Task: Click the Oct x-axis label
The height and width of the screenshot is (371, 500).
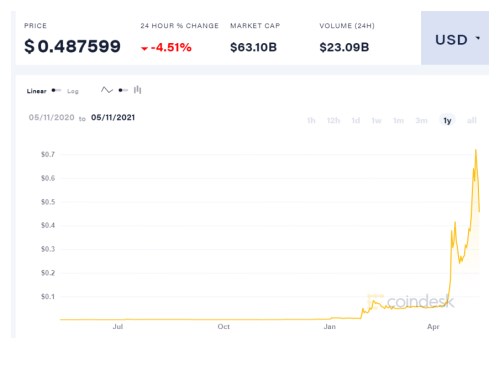Action: [x=224, y=327]
